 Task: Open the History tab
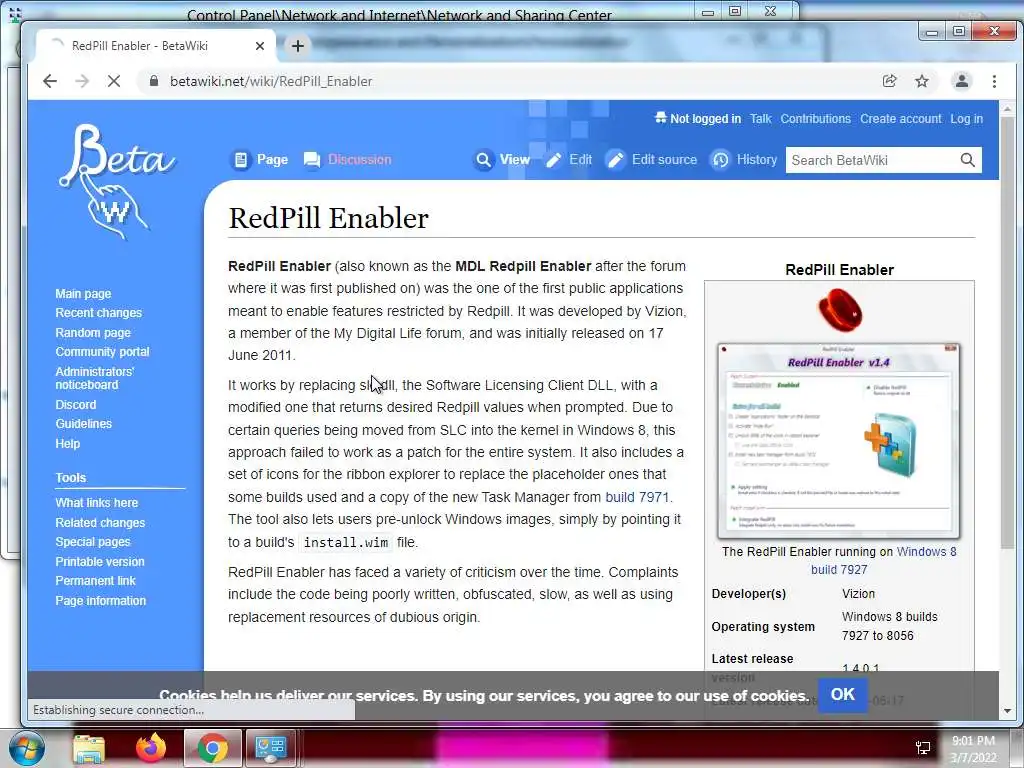(x=744, y=159)
